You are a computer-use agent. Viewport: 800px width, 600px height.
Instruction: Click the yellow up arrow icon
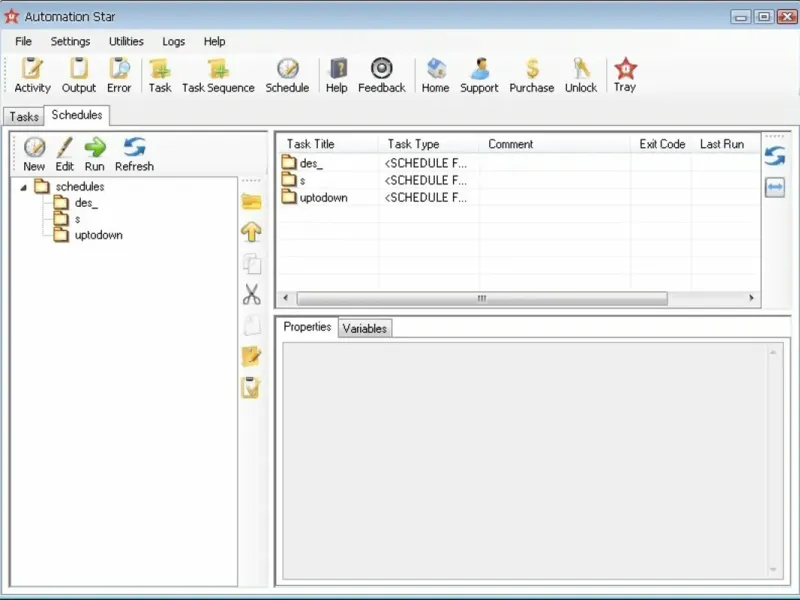252,232
